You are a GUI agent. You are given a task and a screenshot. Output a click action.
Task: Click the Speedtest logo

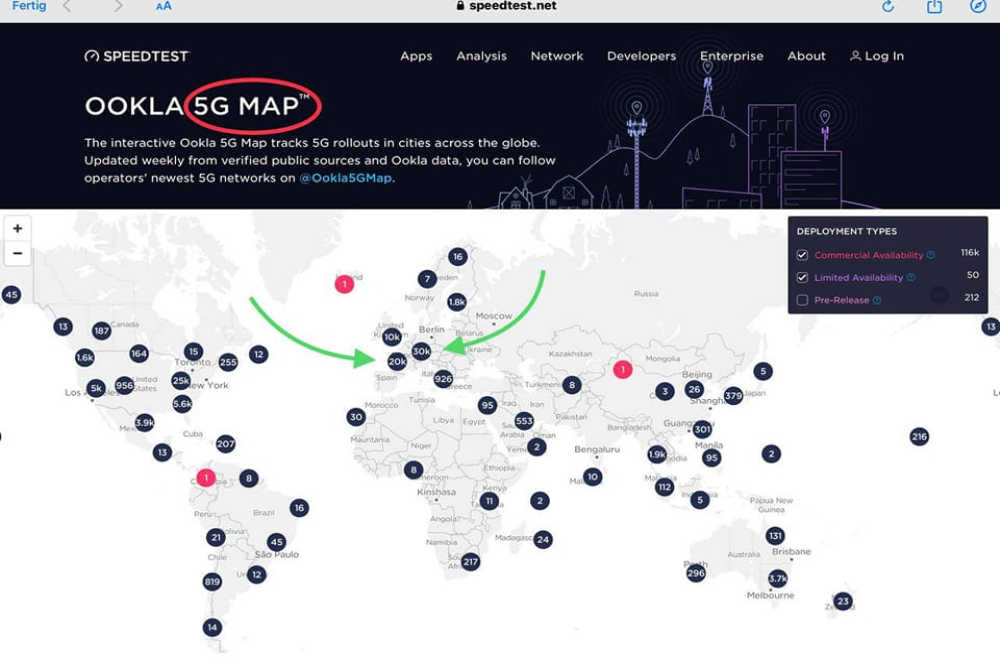(x=136, y=56)
